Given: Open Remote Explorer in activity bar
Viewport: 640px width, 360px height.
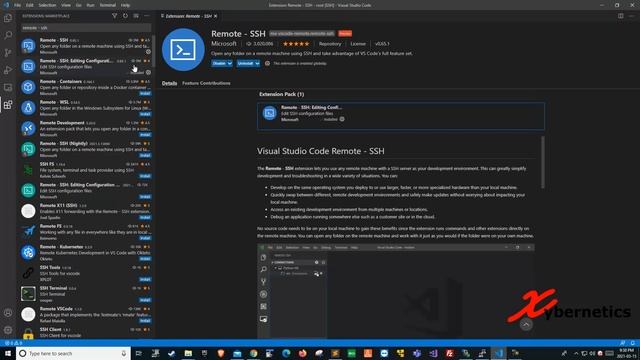Looking at the screenshot, I should tap(8, 87).
